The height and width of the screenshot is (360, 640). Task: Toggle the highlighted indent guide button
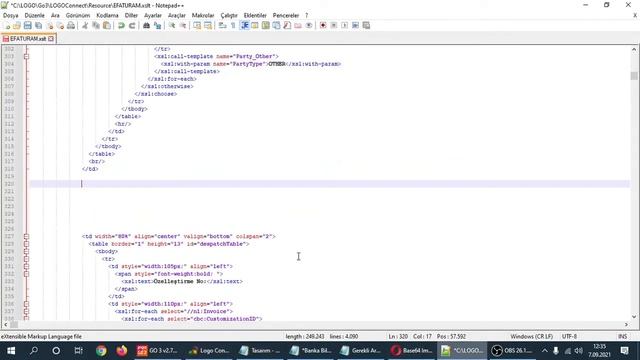pos(244,26)
